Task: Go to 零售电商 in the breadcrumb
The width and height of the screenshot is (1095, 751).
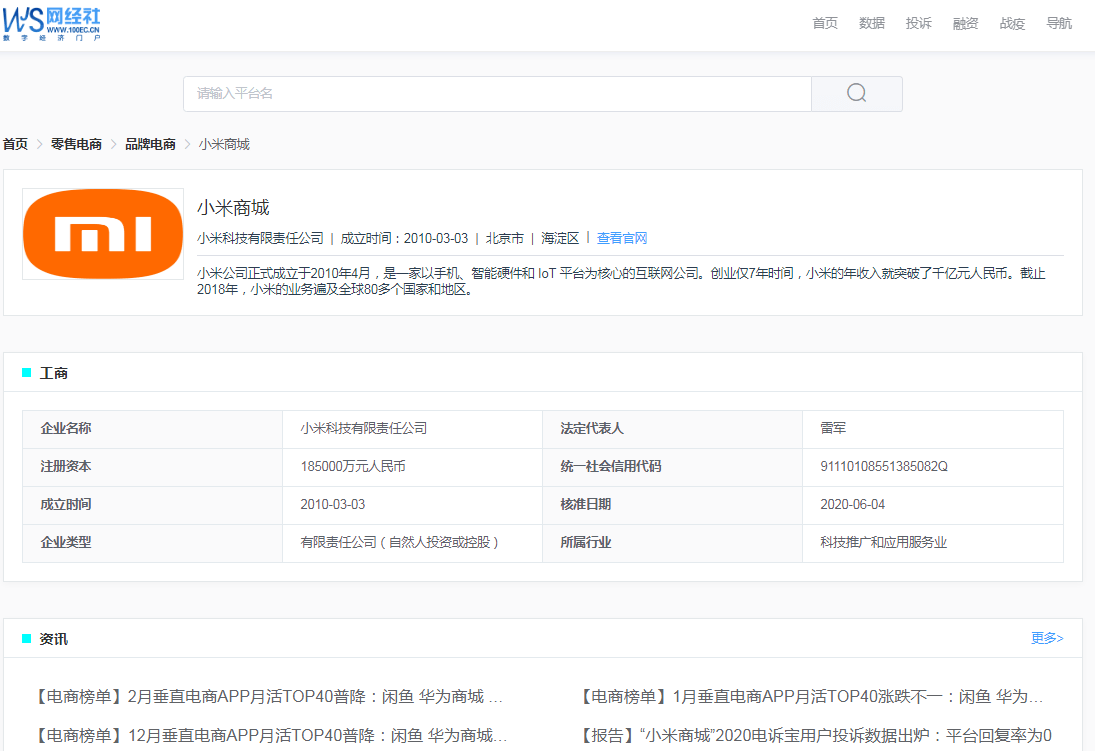Action: [x=76, y=144]
